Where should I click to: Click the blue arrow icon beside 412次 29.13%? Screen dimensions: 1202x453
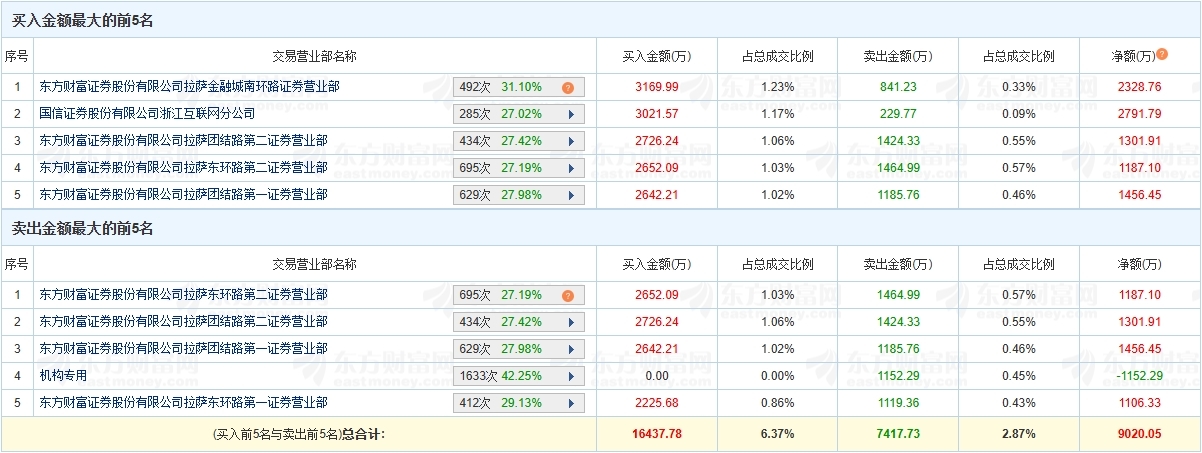pos(571,404)
